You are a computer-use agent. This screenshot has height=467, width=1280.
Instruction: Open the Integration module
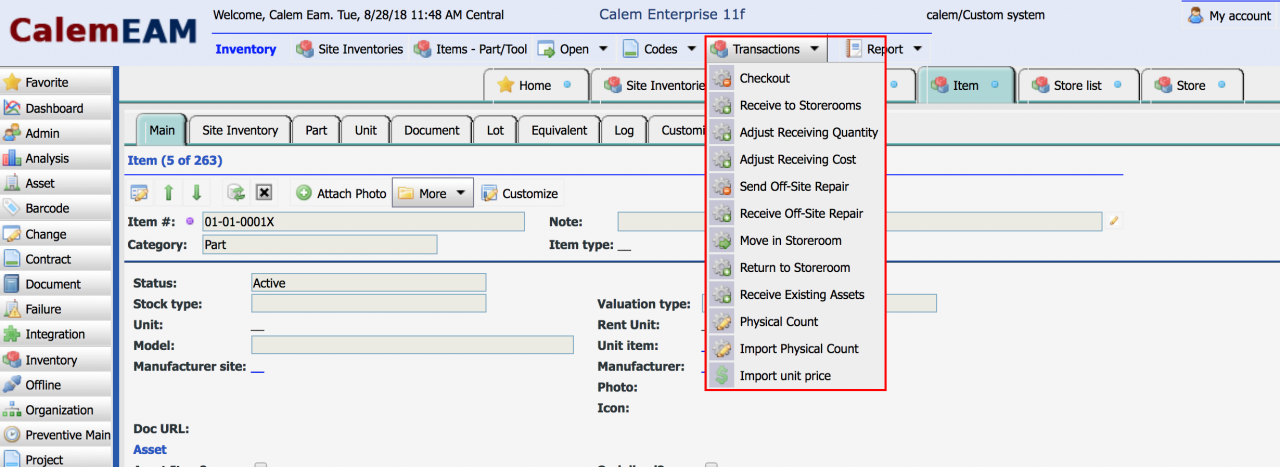tap(56, 334)
